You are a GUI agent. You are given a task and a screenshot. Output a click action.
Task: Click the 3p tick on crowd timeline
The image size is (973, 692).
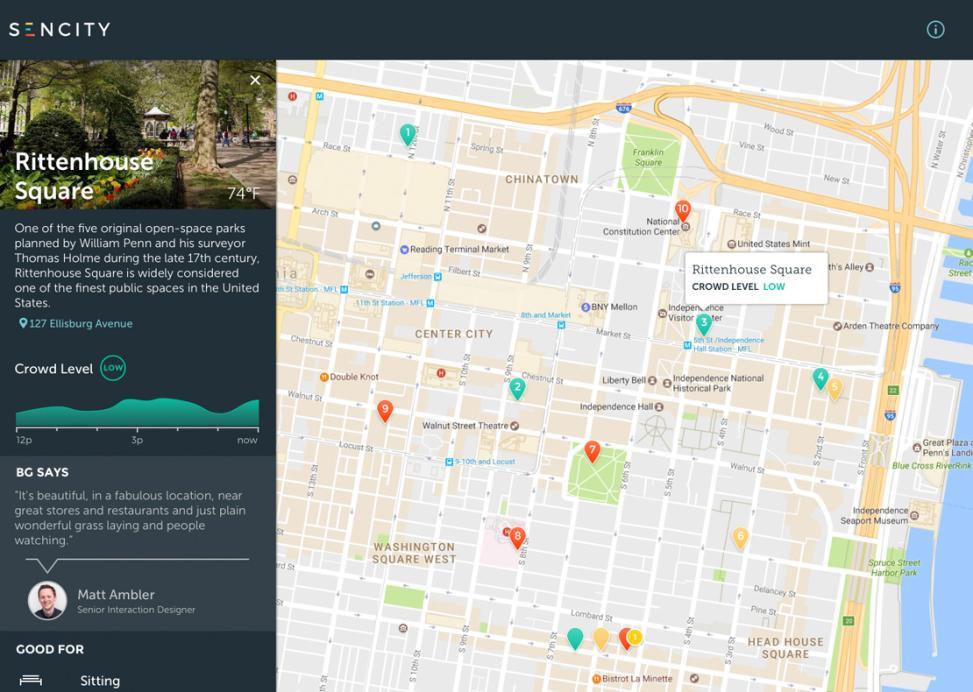[x=137, y=439]
